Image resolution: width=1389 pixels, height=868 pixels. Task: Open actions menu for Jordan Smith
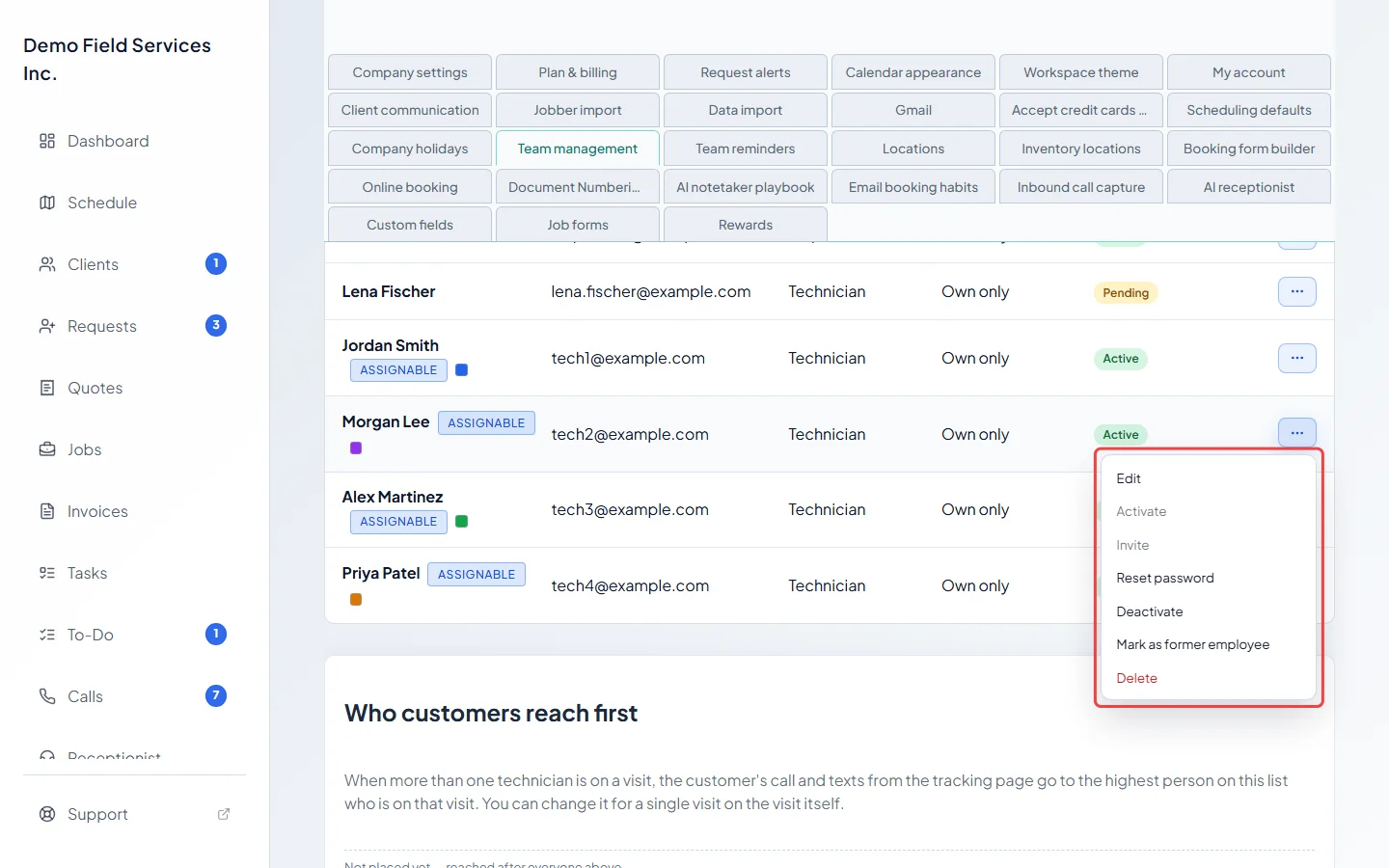1297,358
